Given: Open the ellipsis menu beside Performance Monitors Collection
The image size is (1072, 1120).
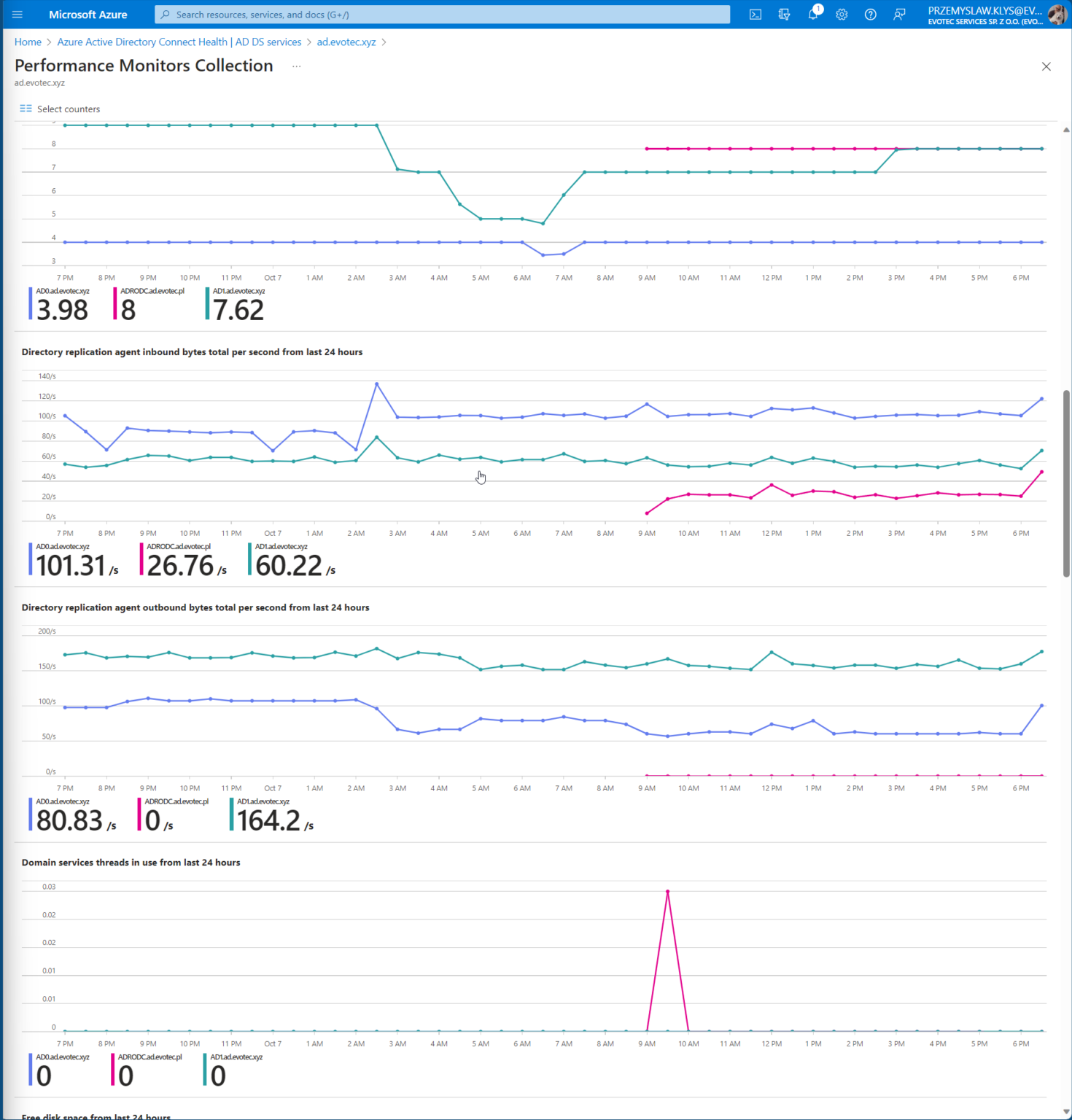Looking at the screenshot, I should click(296, 66).
